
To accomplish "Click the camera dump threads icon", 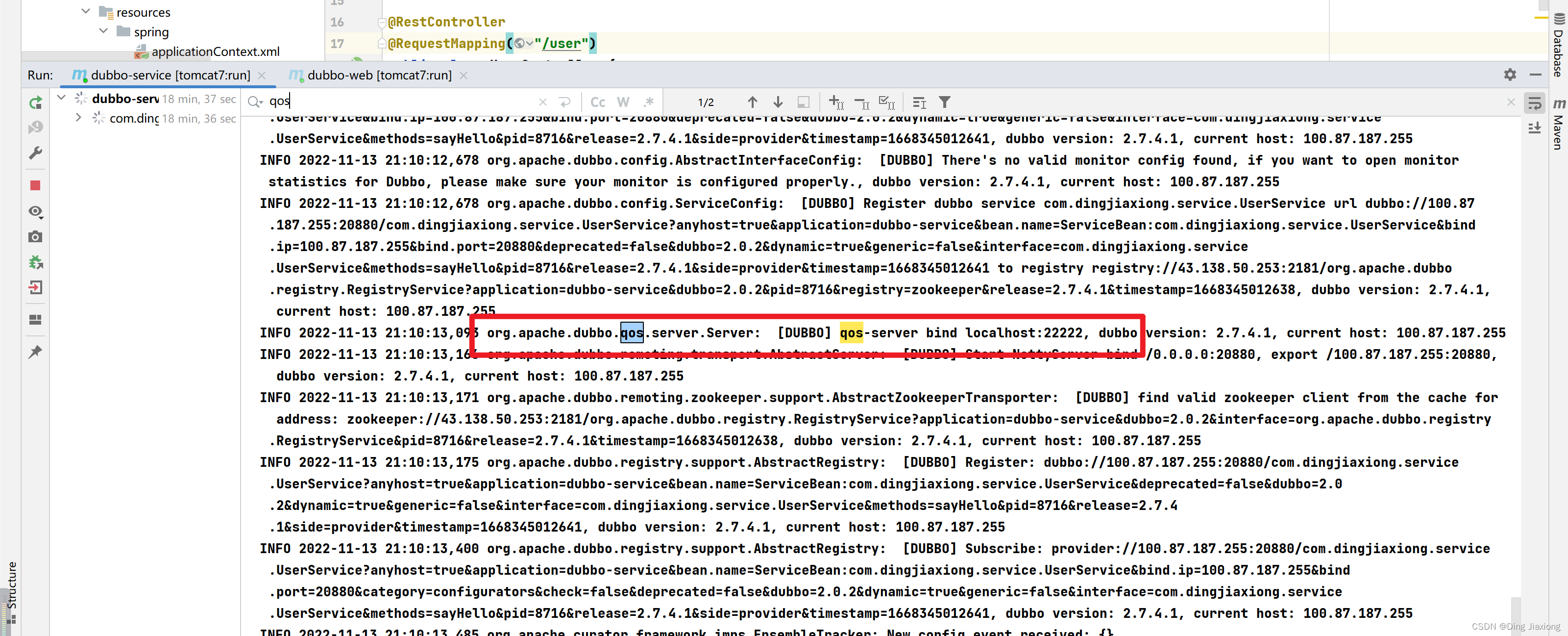I will tap(35, 236).
